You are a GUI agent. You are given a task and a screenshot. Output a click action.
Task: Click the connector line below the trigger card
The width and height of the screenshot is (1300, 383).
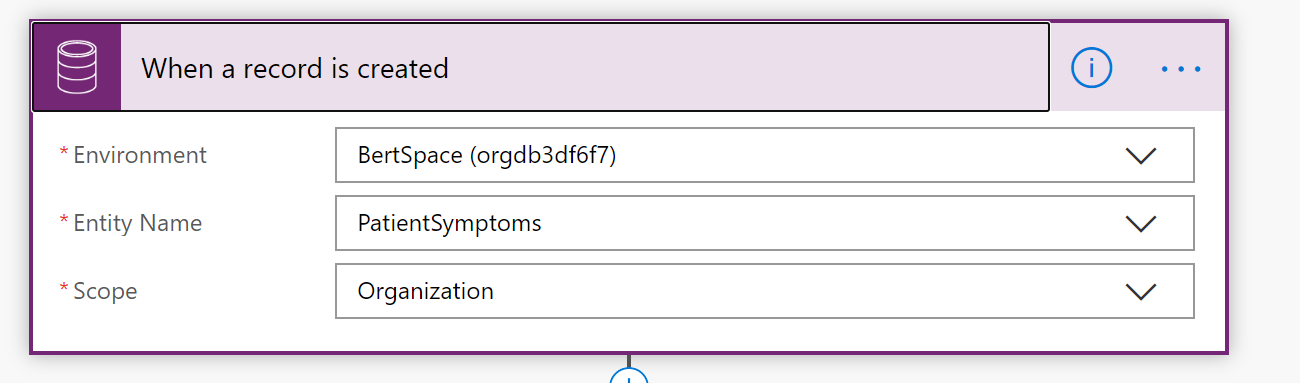[629, 361]
